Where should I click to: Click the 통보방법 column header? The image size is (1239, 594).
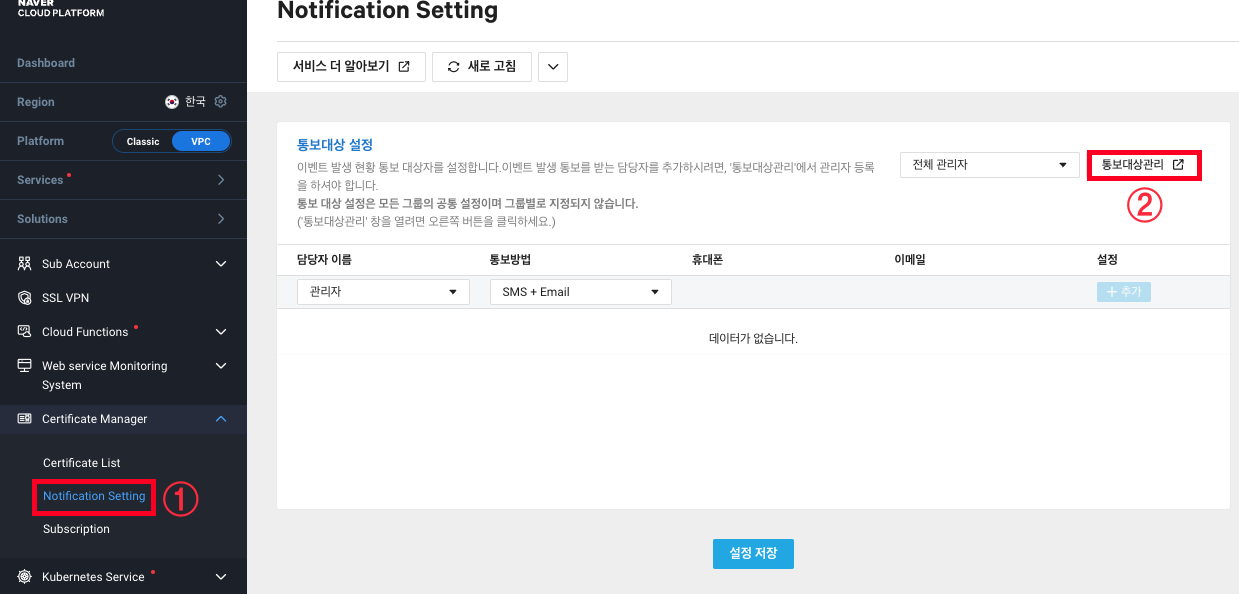click(510, 260)
